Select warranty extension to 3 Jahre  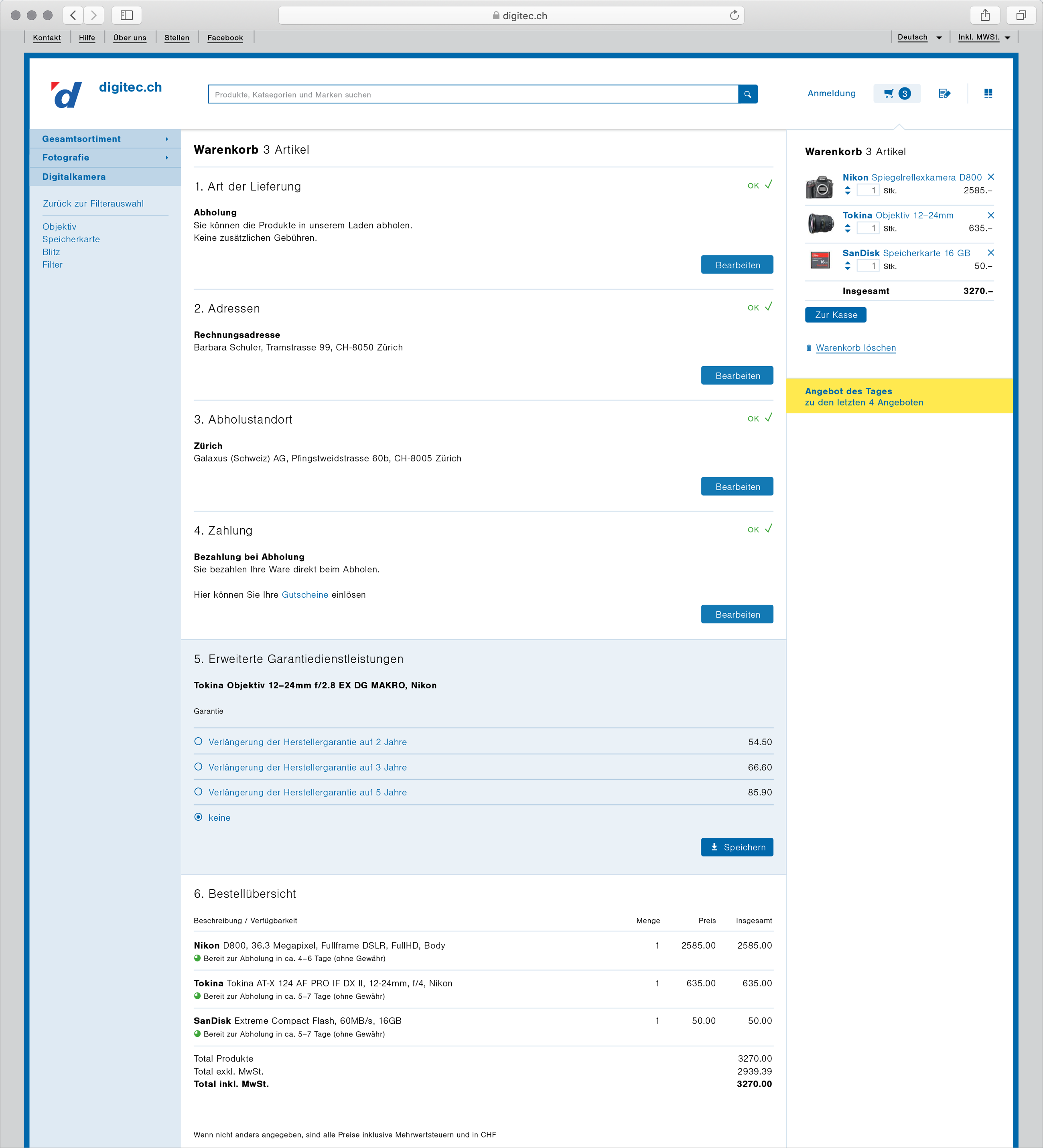click(x=198, y=767)
